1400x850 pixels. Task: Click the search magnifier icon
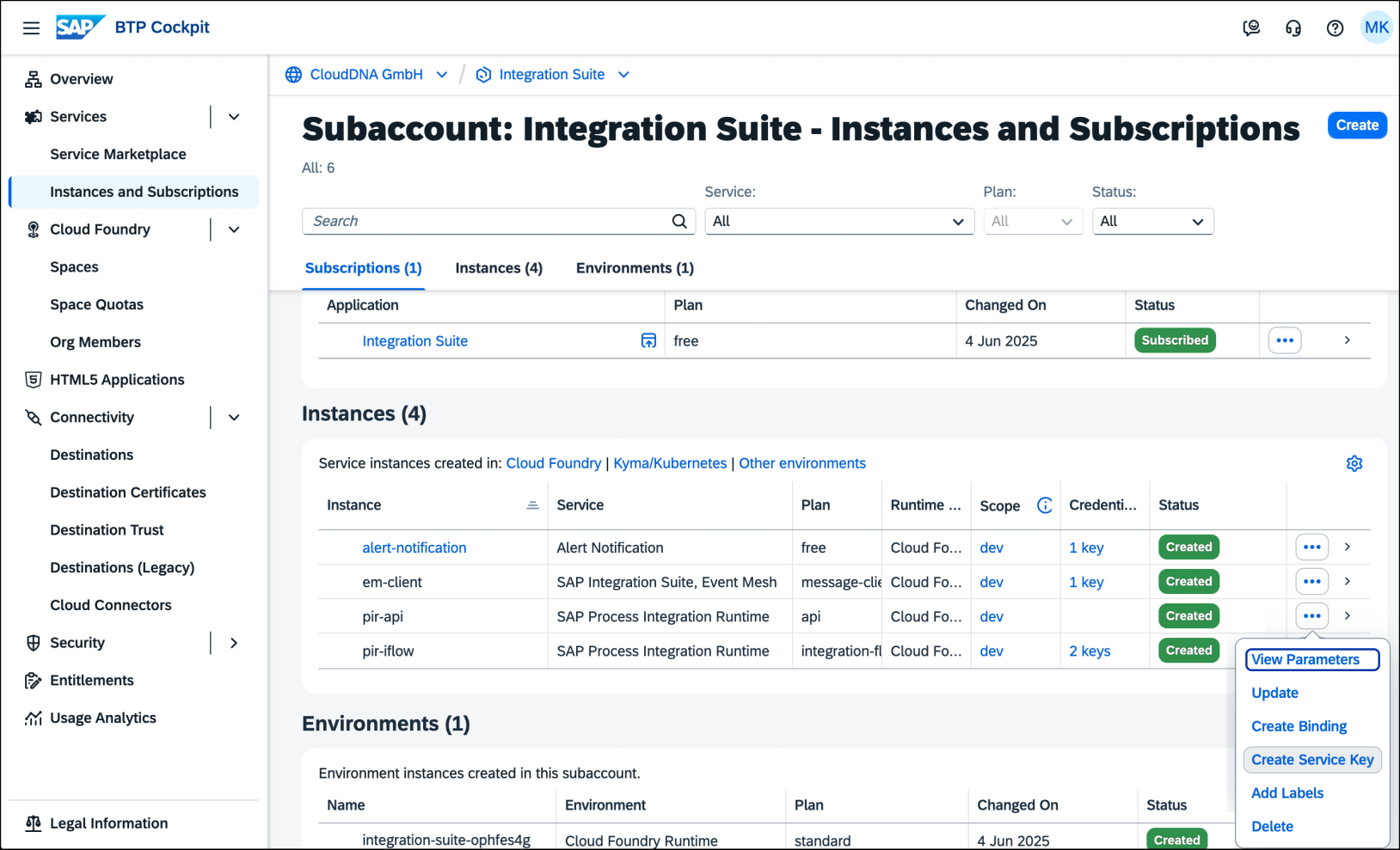pos(679,221)
